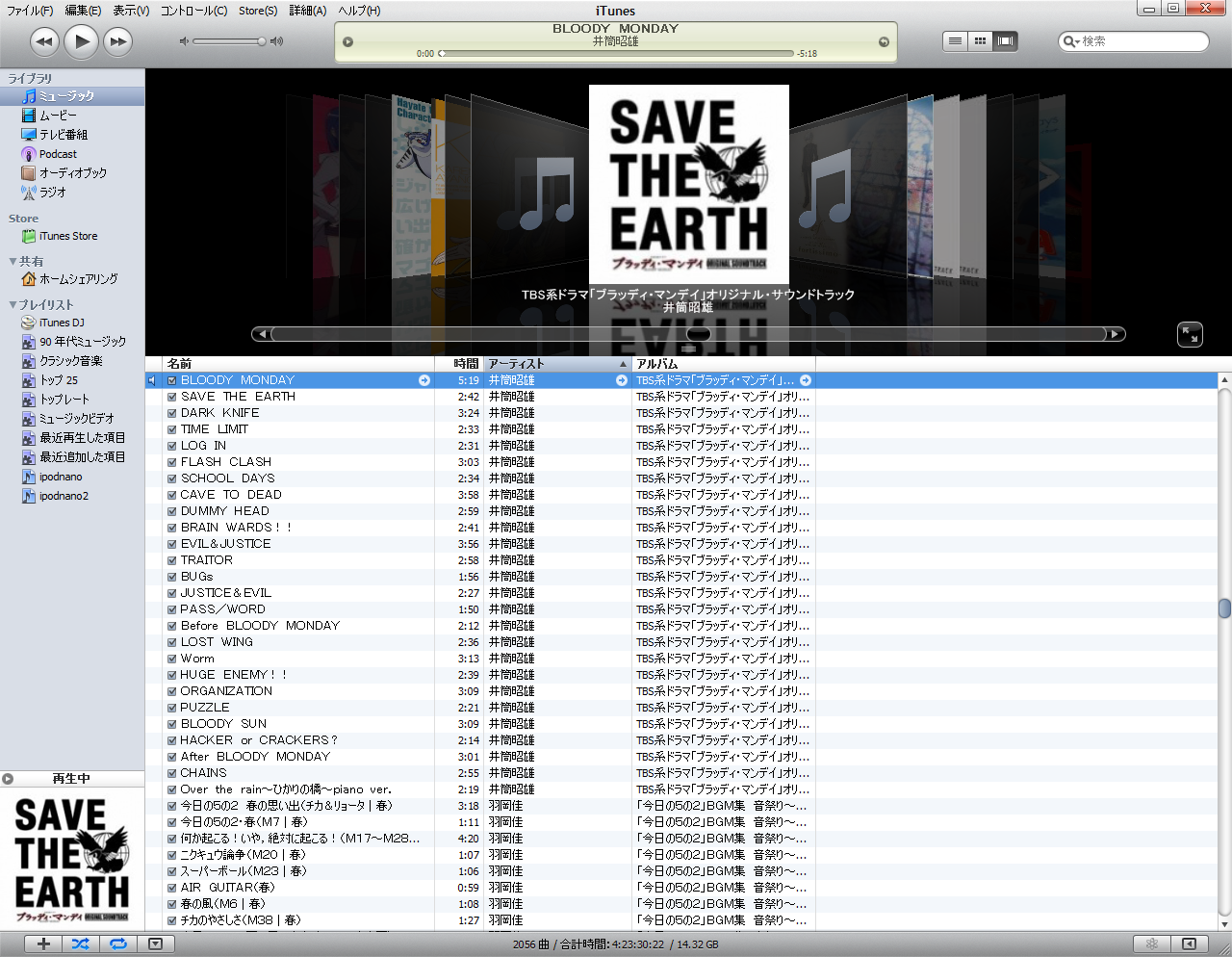This screenshot has width=1232, height=957.
Task: Create new playlist with plus button
Action: (43, 944)
